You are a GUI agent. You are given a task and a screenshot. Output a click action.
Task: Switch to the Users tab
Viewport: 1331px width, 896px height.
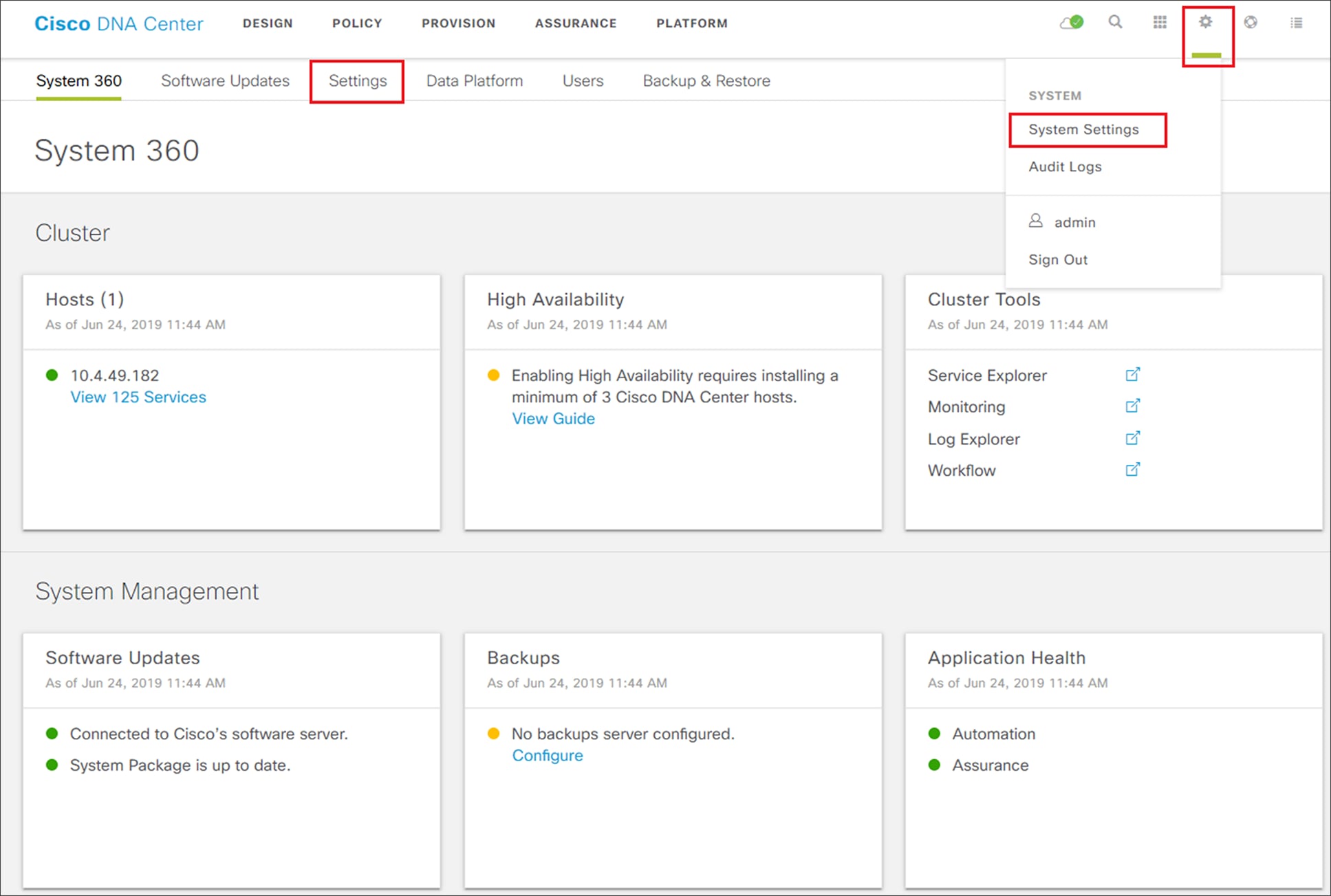583,81
